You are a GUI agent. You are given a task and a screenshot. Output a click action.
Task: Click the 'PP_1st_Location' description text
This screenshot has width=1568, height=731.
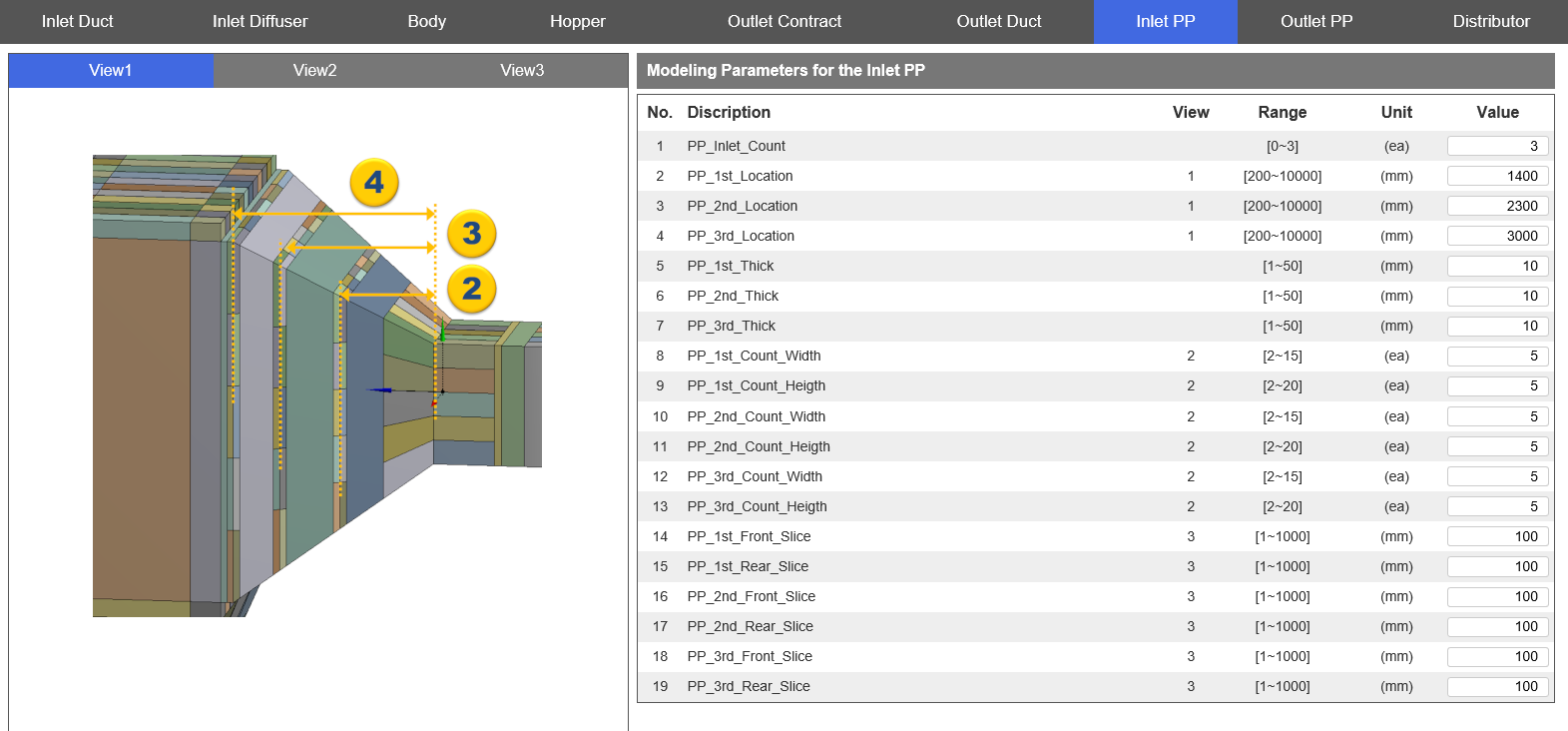coord(740,176)
